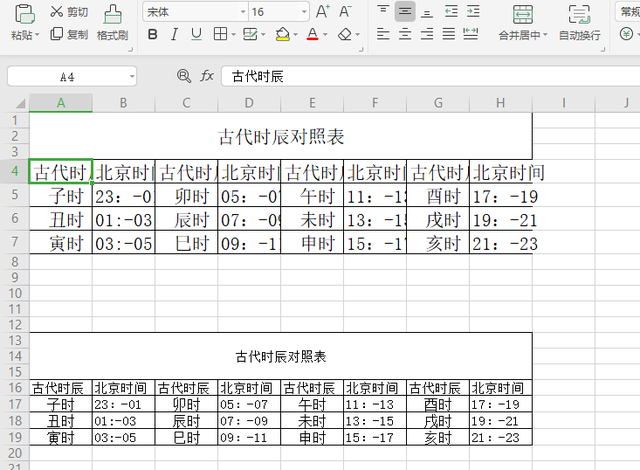This screenshot has height=470, width=640.
Task: Toggle Underline formatting
Action: pos(196,34)
